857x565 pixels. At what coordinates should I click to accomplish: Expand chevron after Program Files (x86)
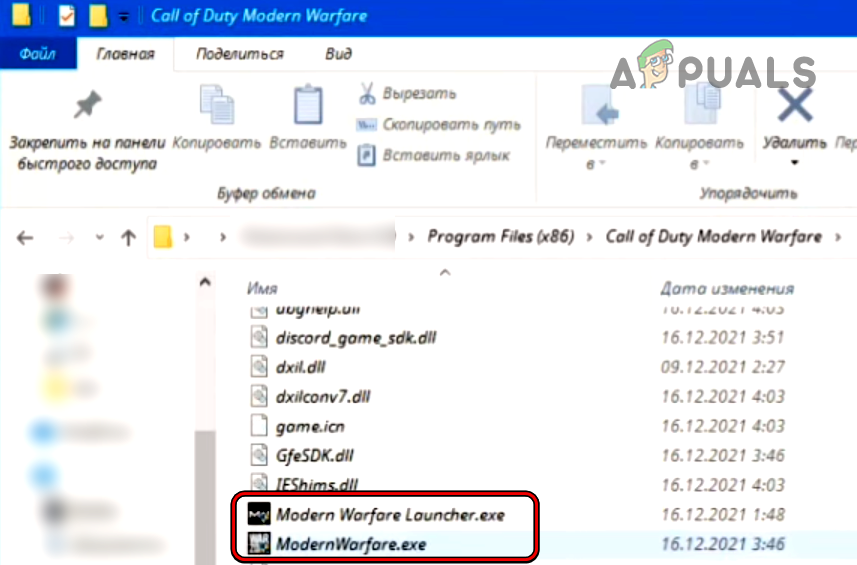(x=590, y=237)
